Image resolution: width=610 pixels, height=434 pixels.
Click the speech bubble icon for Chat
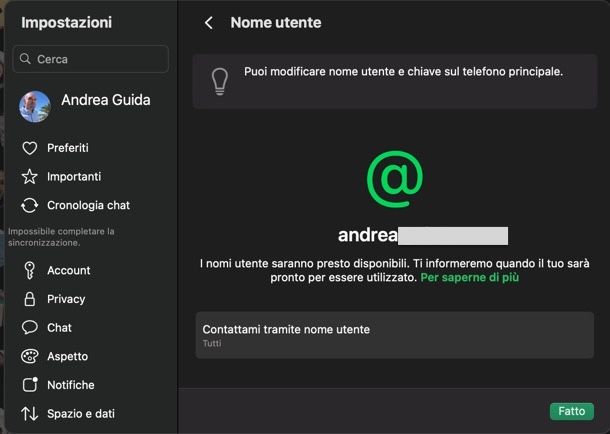tap(30, 327)
